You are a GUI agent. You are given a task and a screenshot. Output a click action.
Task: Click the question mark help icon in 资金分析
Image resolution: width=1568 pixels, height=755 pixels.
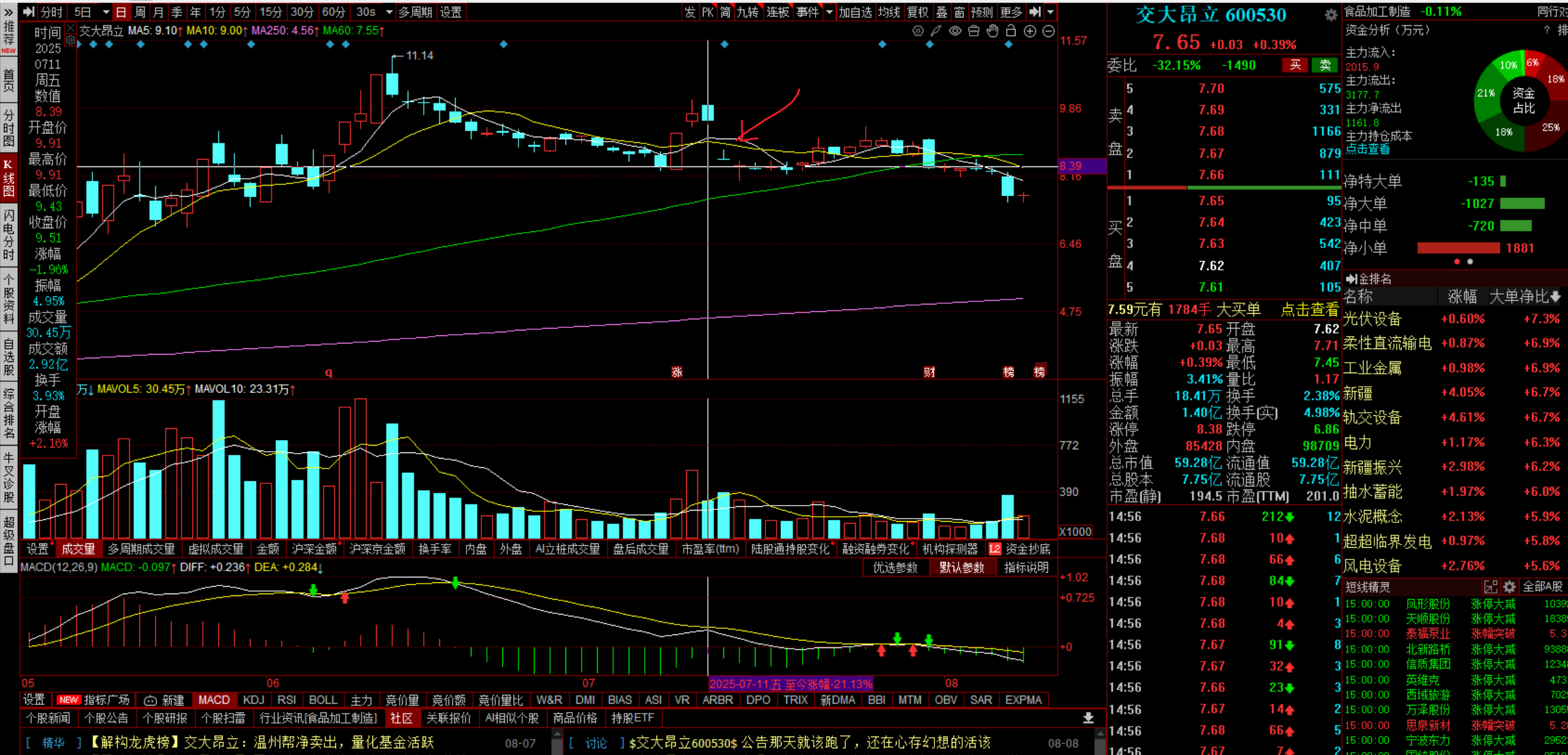pyautogui.click(x=1547, y=30)
